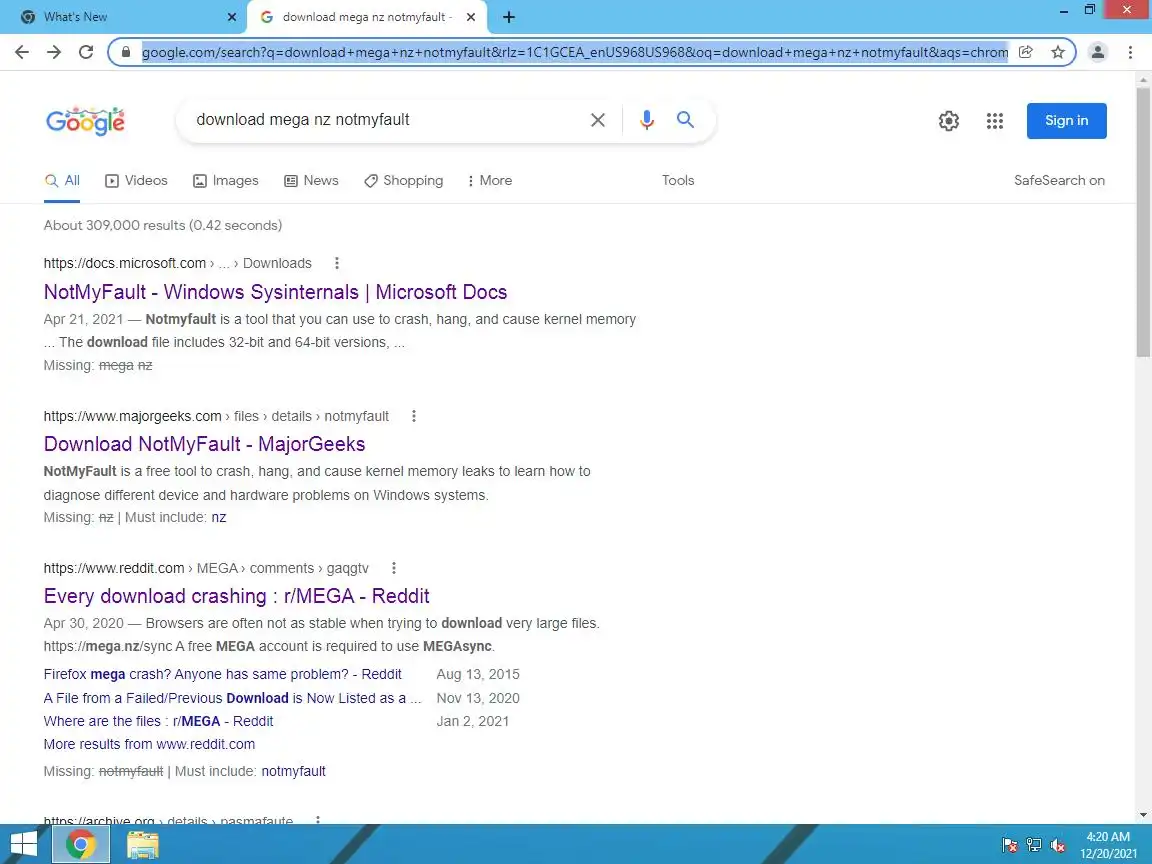The image size is (1152, 864).
Task: Click SafeSearch on setting
Action: 1059,181
